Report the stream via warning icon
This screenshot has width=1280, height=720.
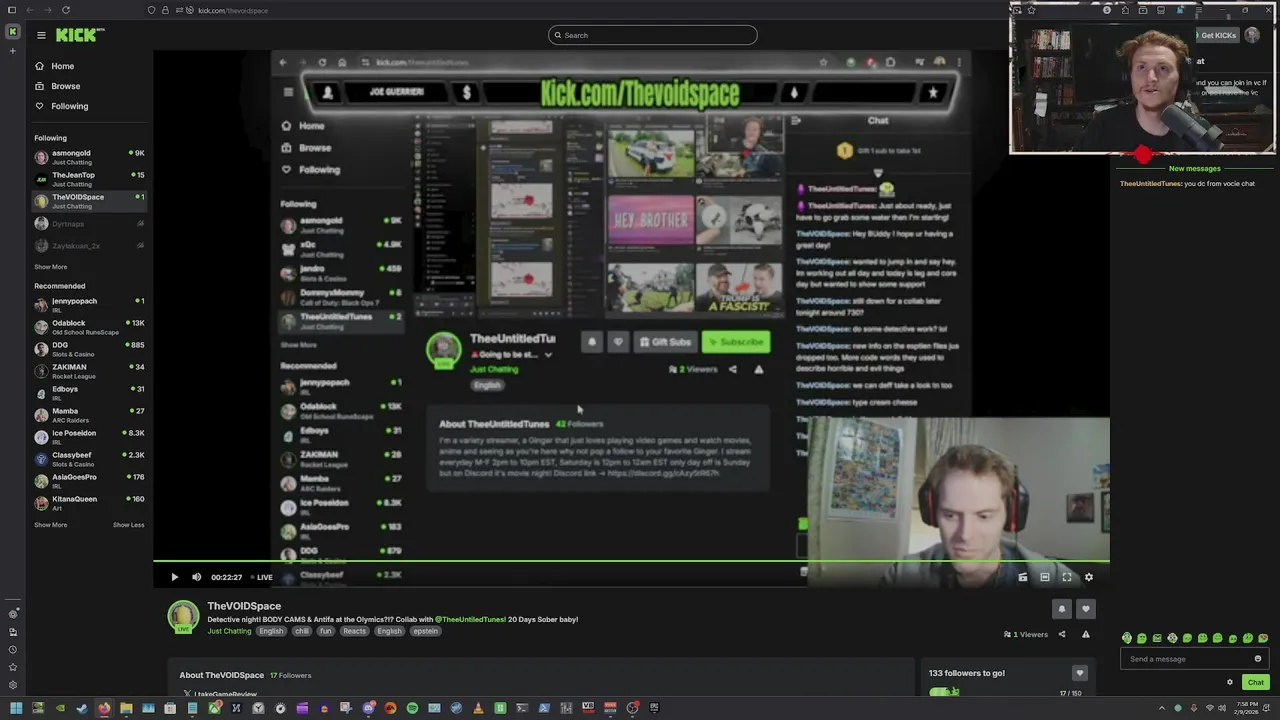point(1086,634)
